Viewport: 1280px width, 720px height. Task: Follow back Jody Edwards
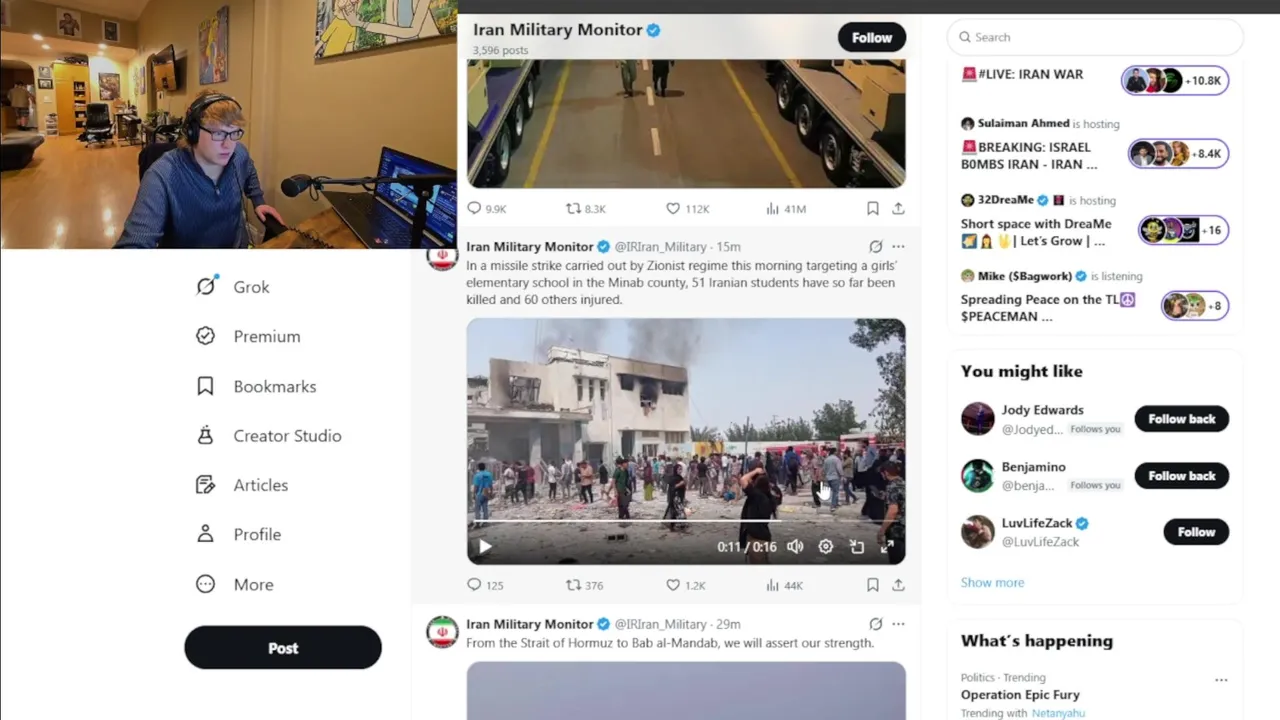[x=1182, y=419]
